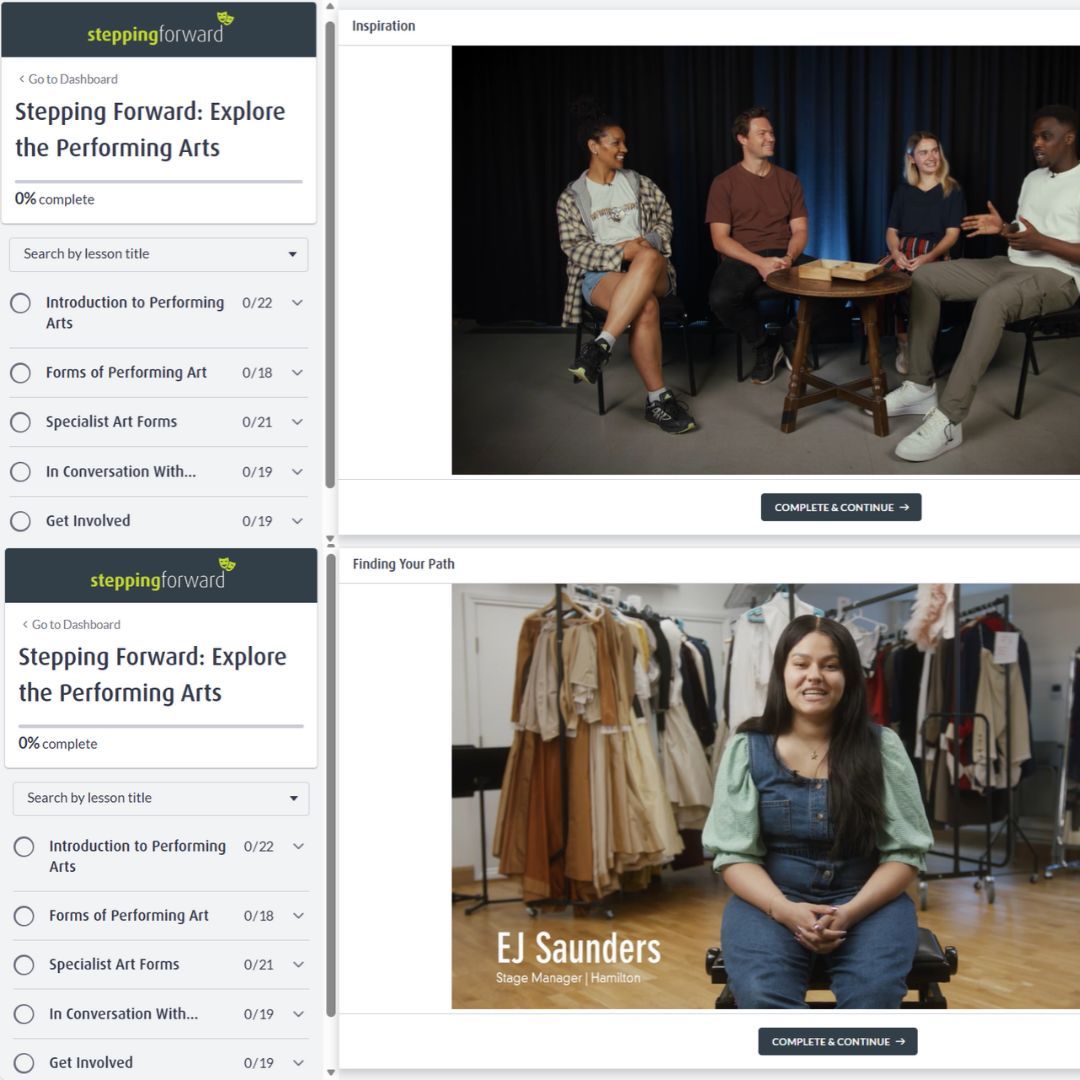Toggle the Forms of Performing Art circle in Finding Your Path sidebar
This screenshot has width=1080, height=1080.
pyautogui.click(x=24, y=916)
